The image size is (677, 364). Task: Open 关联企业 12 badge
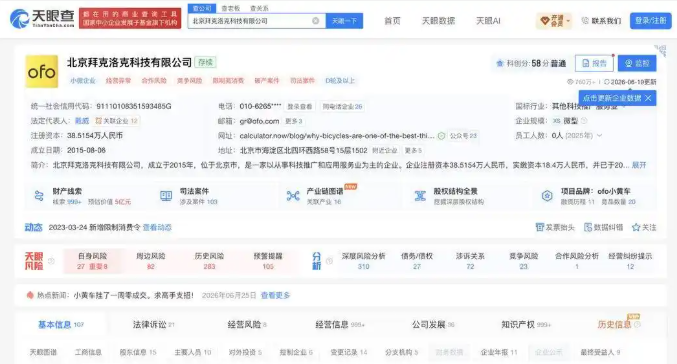click(x=117, y=121)
